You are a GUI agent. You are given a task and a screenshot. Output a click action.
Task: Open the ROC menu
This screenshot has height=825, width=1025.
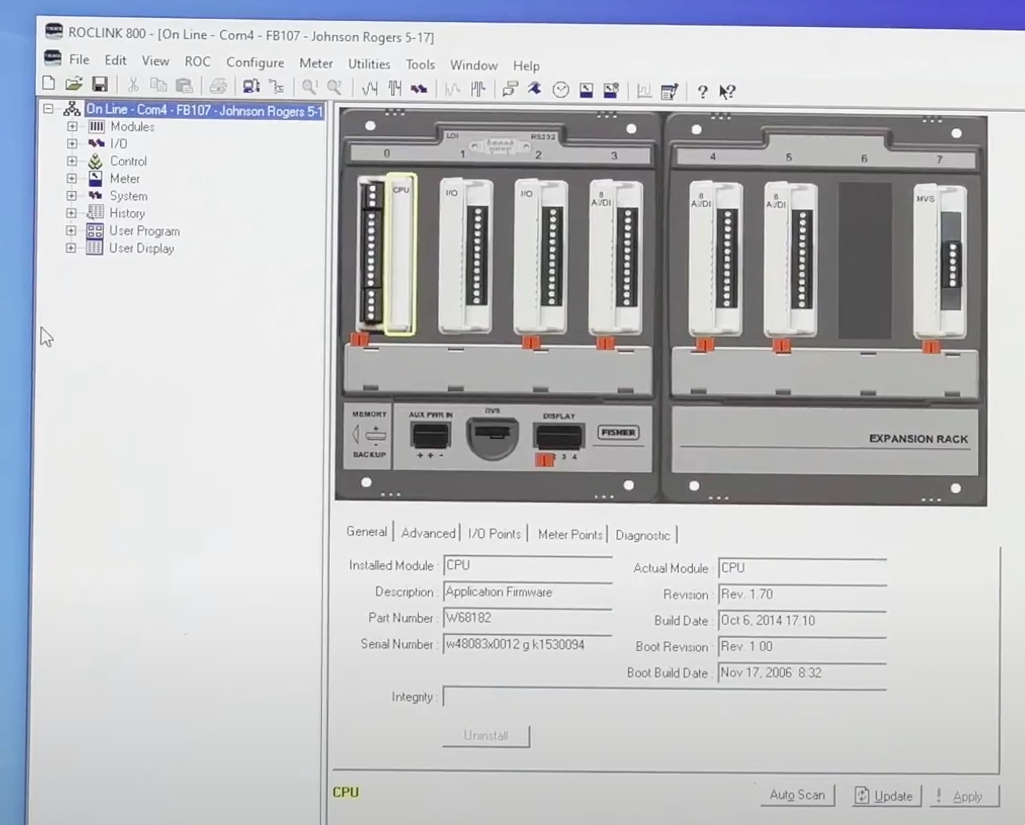coord(197,61)
